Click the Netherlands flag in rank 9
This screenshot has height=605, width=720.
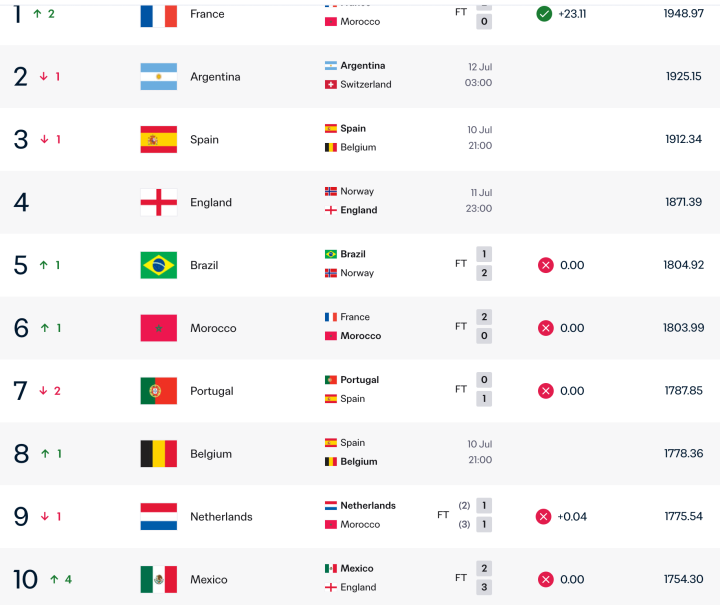pyautogui.click(x=158, y=517)
